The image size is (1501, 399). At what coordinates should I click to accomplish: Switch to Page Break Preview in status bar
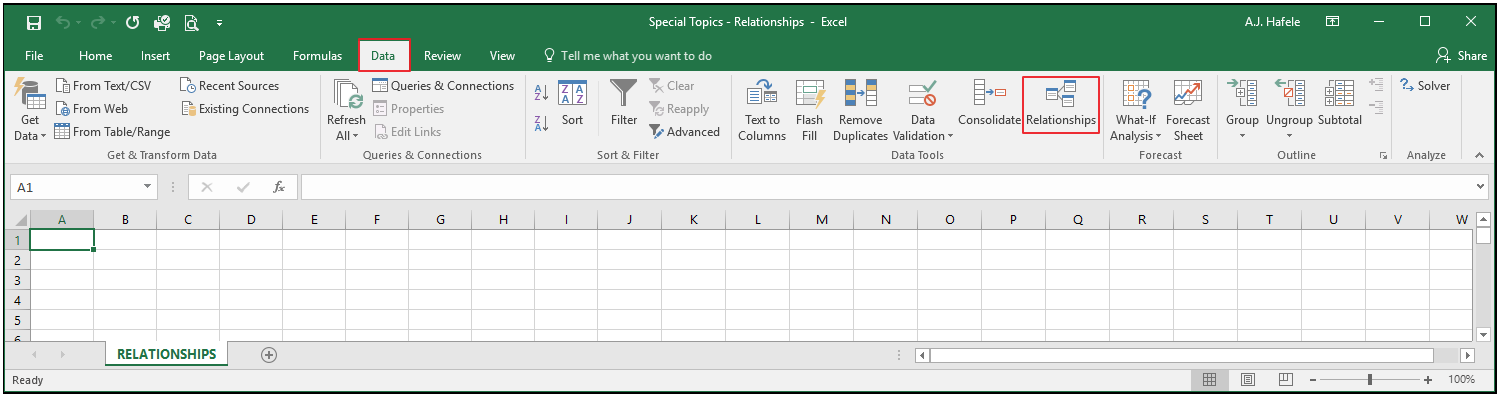click(x=1287, y=380)
